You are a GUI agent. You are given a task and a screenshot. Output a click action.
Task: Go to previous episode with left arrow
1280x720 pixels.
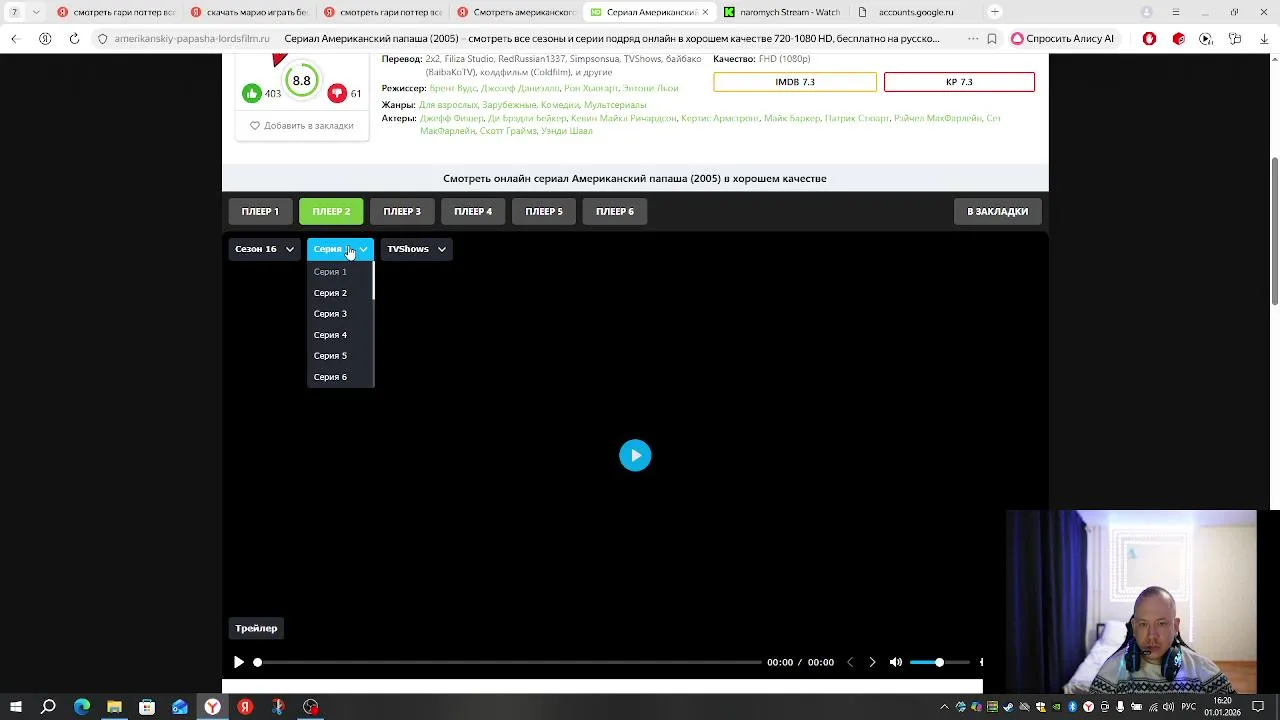coord(850,662)
